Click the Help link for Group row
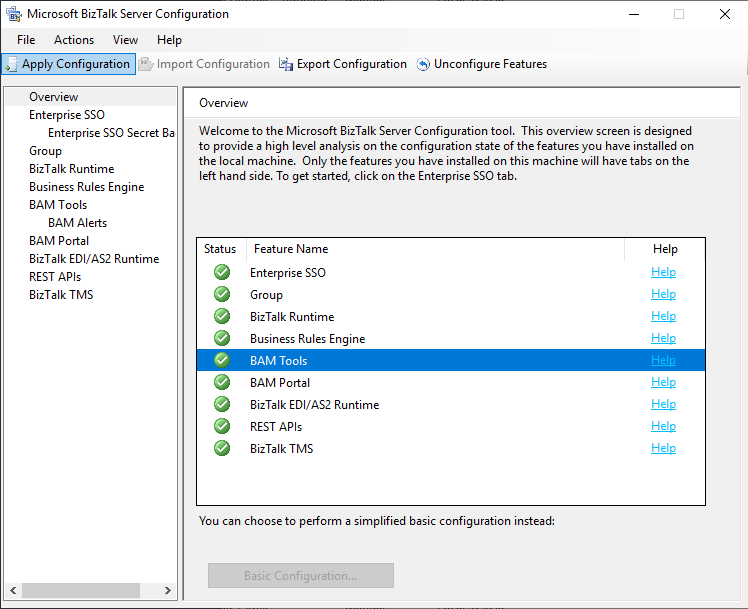The height and width of the screenshot is (609, 748). click(x=663, y=295)
